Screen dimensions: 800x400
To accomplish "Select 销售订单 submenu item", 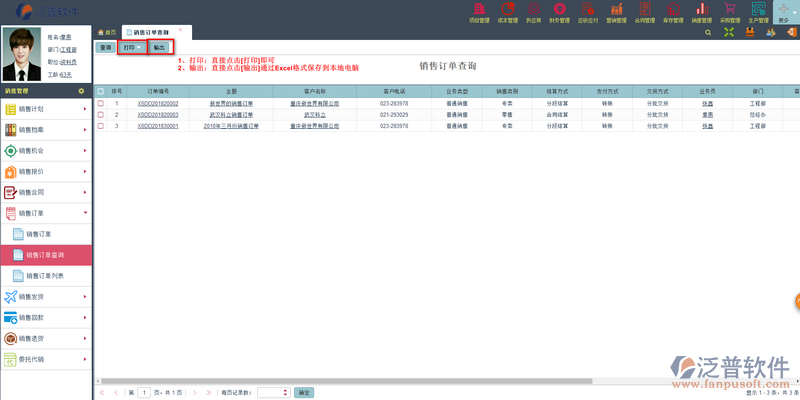I will click(x=46, y=234).
